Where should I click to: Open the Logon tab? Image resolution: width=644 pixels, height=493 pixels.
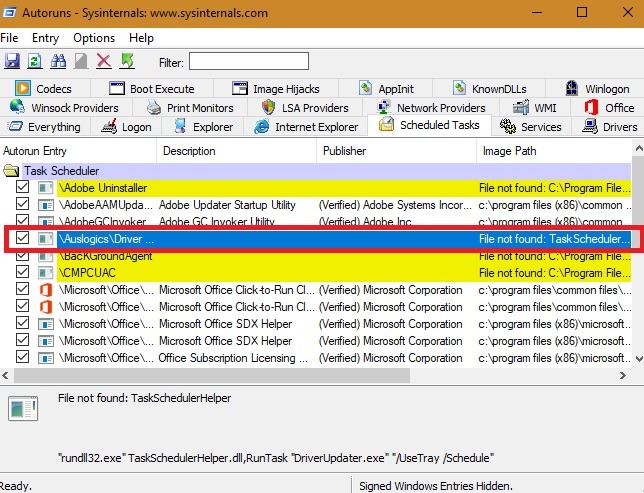126,127
